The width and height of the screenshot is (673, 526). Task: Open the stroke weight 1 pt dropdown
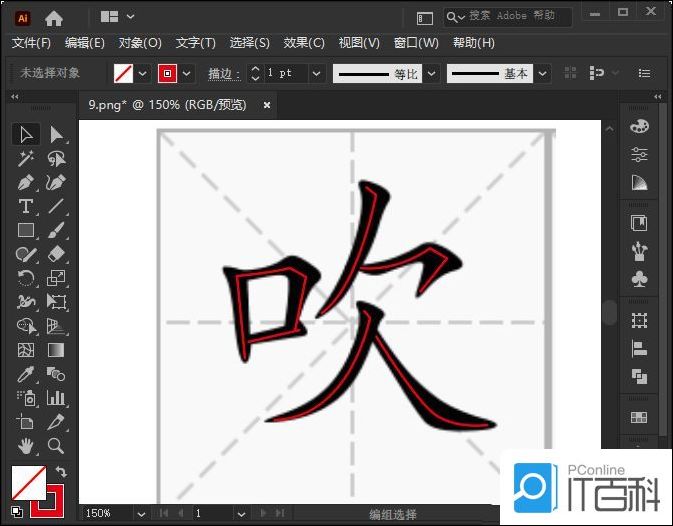click(316, 73)
